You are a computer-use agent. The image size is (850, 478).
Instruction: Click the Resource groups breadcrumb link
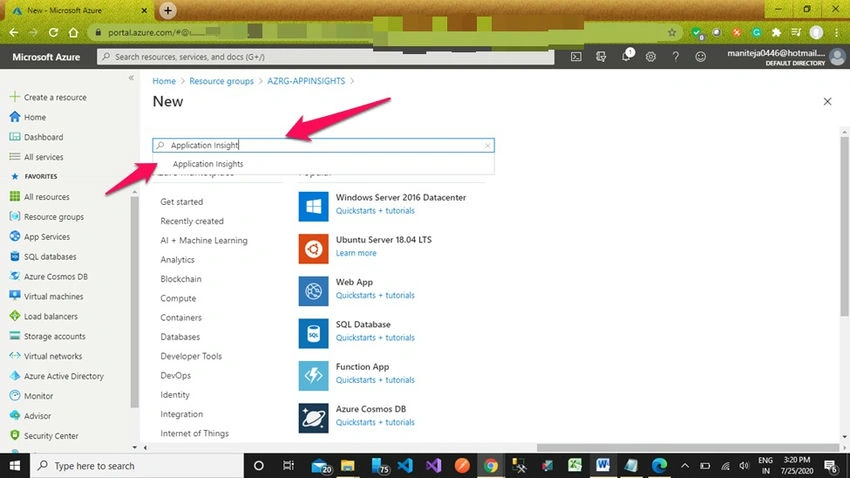pos(221,81)
